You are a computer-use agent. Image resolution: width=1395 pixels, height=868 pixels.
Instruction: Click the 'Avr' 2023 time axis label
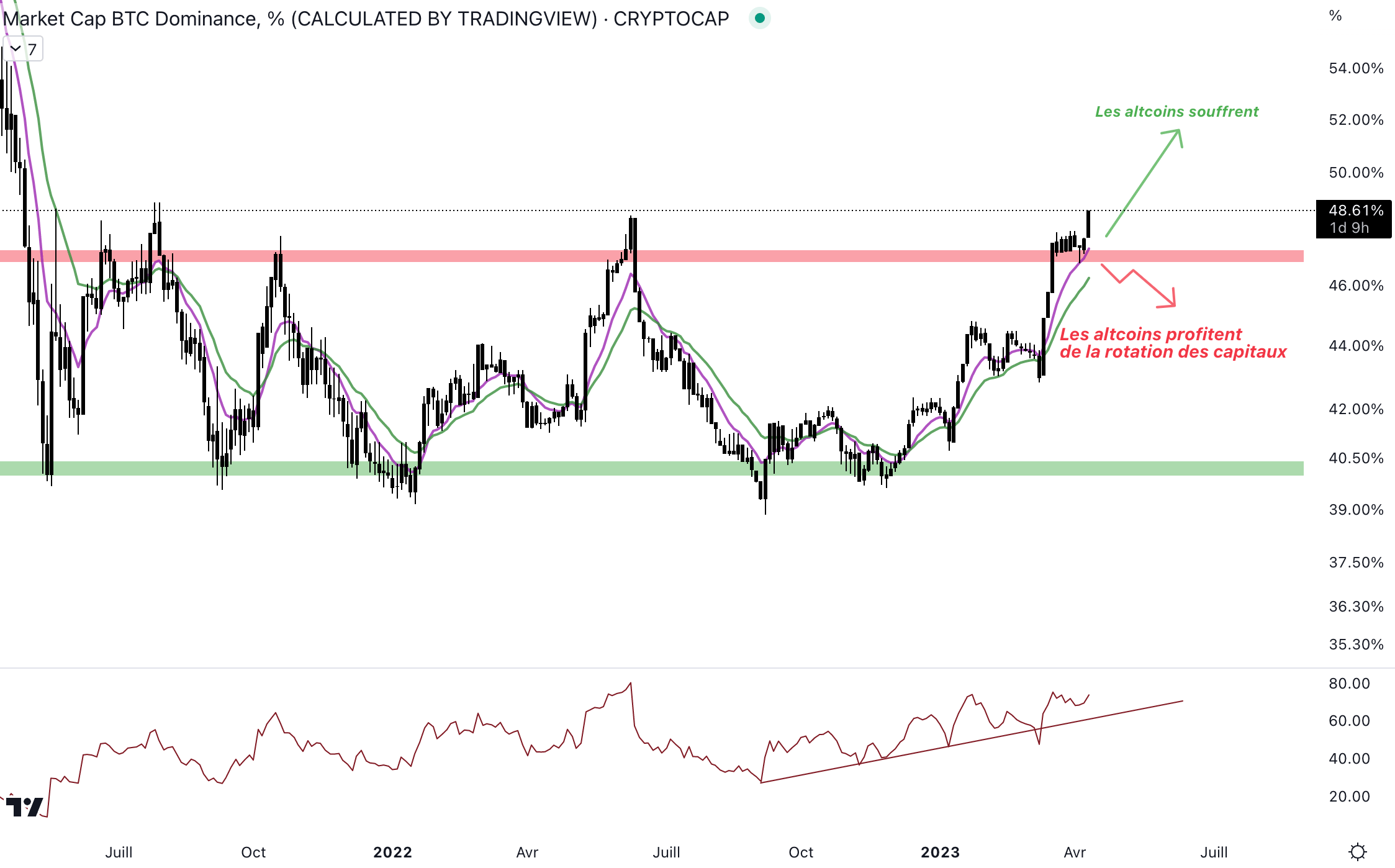tap(1074, 852)
